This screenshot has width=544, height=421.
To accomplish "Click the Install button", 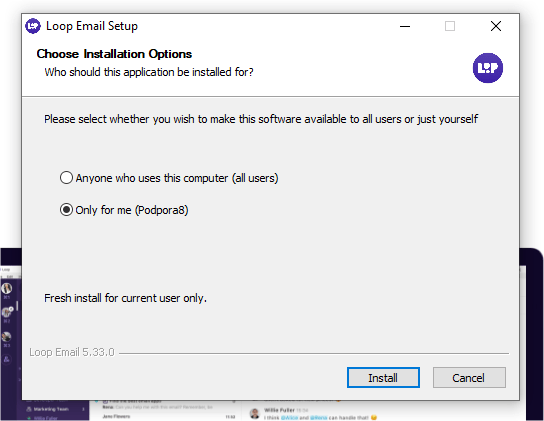I will [x=383, y=377].
